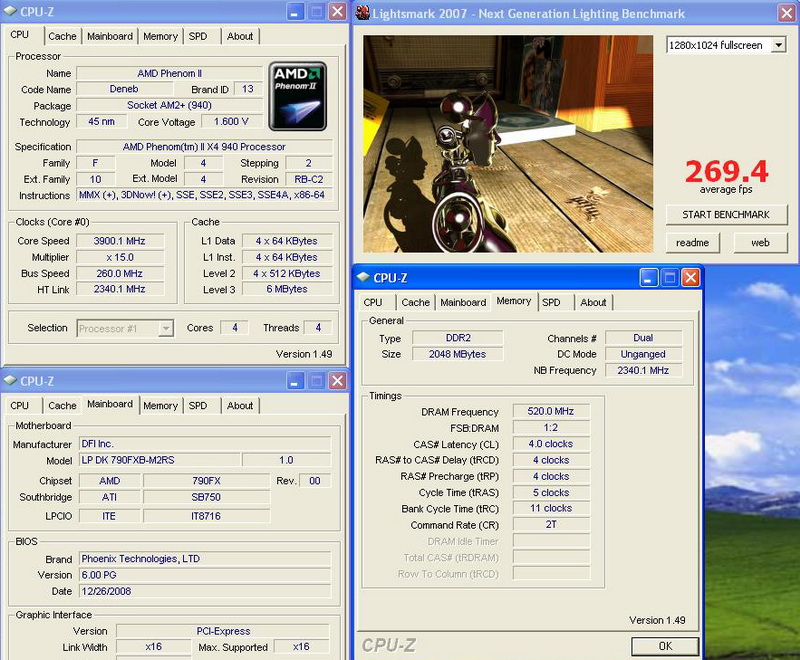Click the AMD Phenom II logo image
800x660 pixels.
tap(297, 96)
